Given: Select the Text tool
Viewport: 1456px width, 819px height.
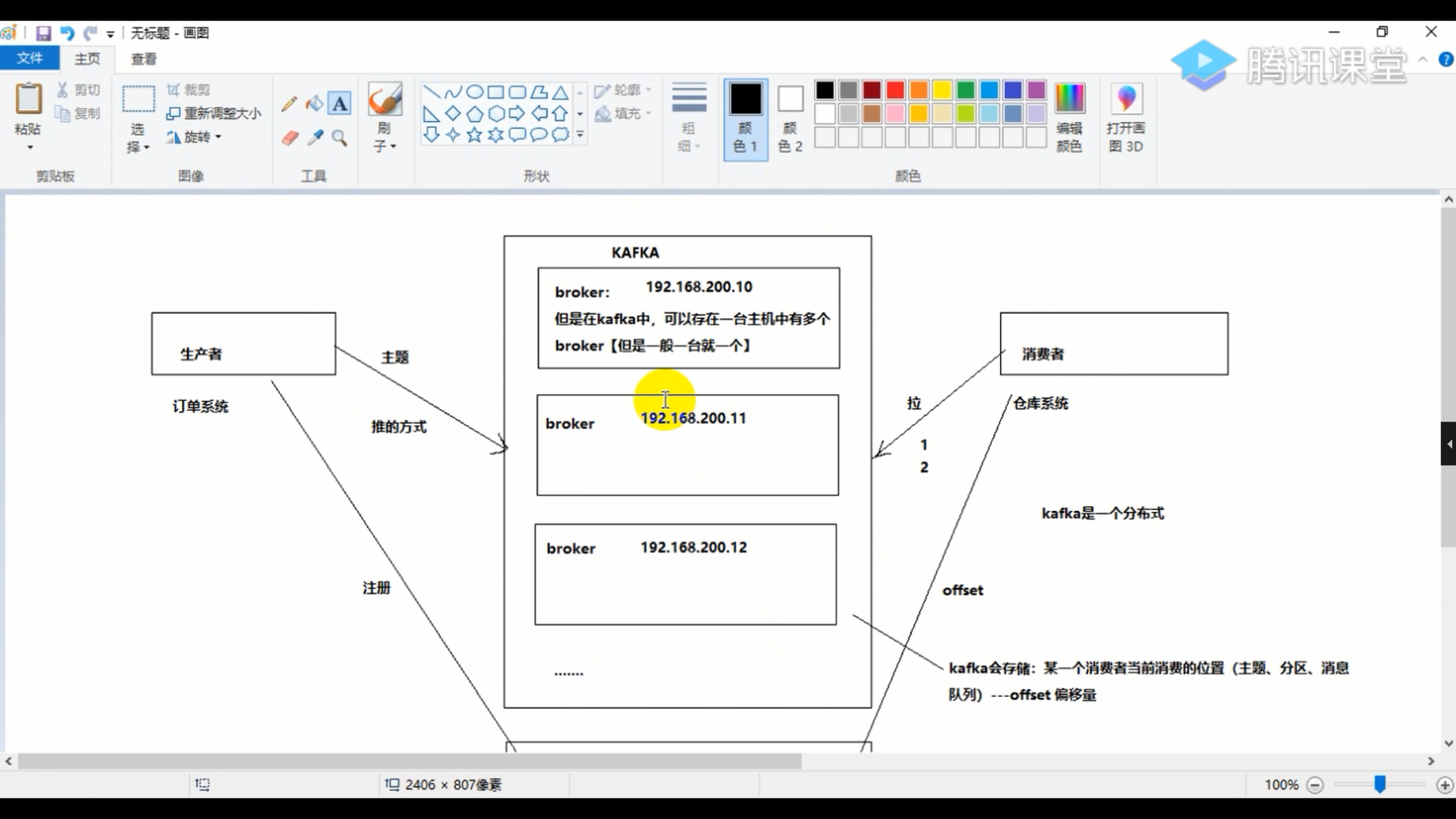Looking at the screenshot, I should (x=340, y=104).
